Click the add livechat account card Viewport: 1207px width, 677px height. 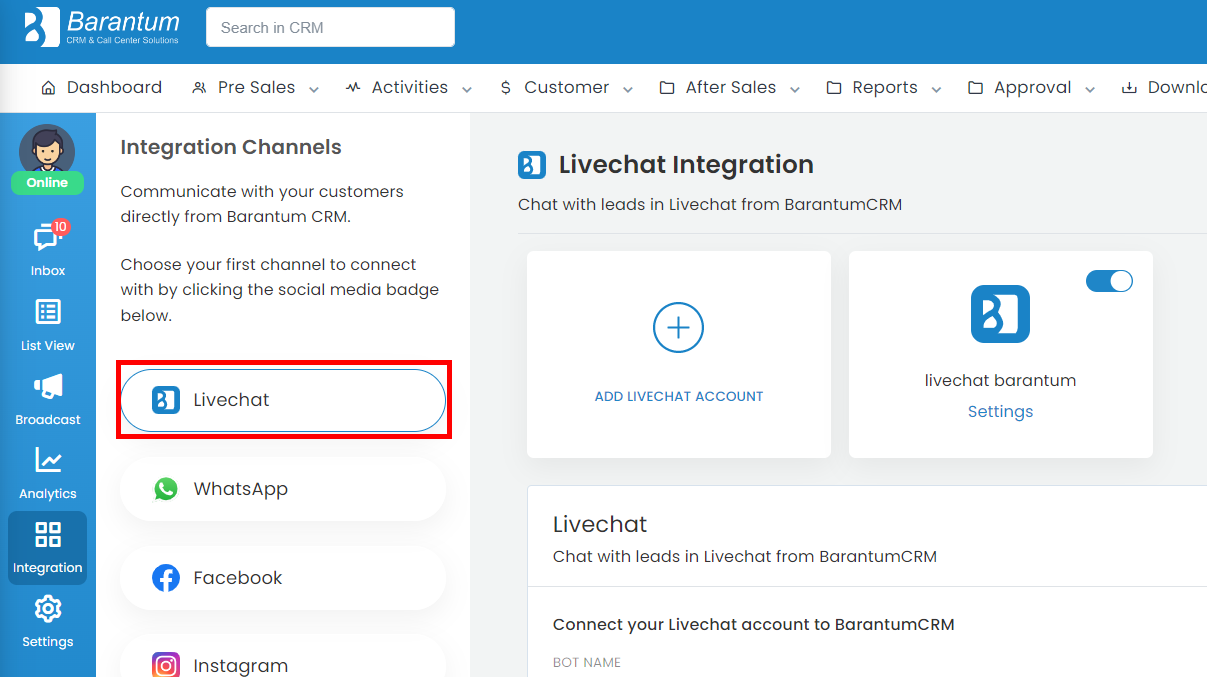click(679, 354)
